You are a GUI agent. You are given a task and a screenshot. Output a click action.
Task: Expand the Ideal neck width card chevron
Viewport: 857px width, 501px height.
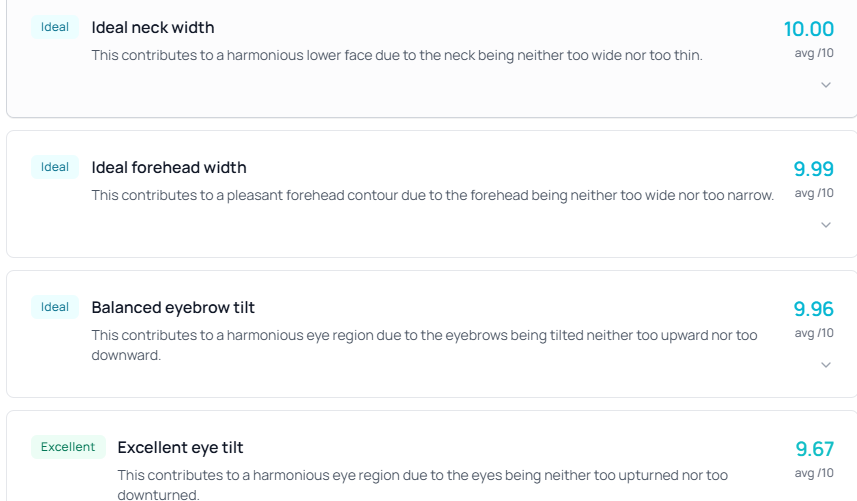826,85
